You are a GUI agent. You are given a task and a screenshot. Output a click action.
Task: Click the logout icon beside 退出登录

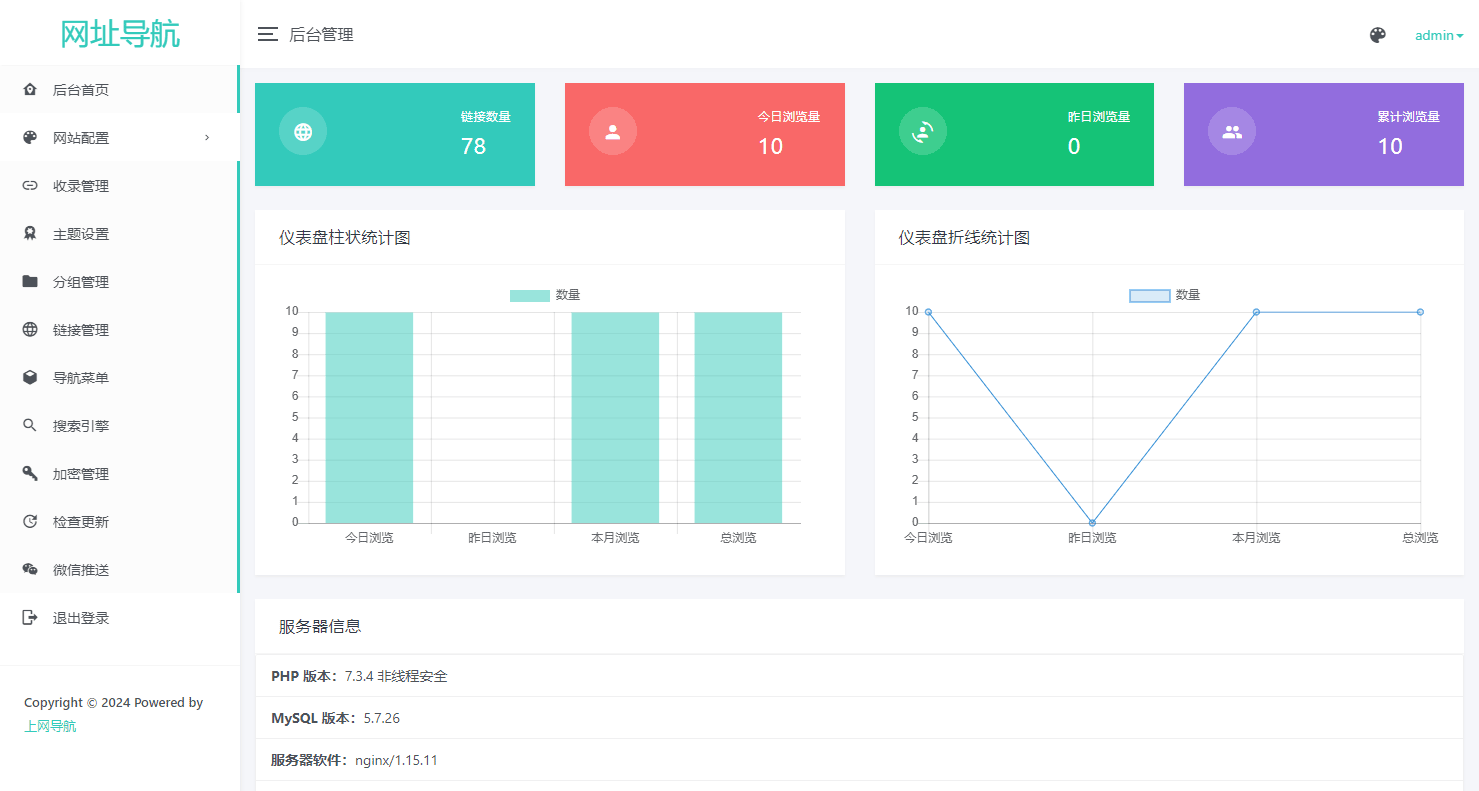coord(30,618)
